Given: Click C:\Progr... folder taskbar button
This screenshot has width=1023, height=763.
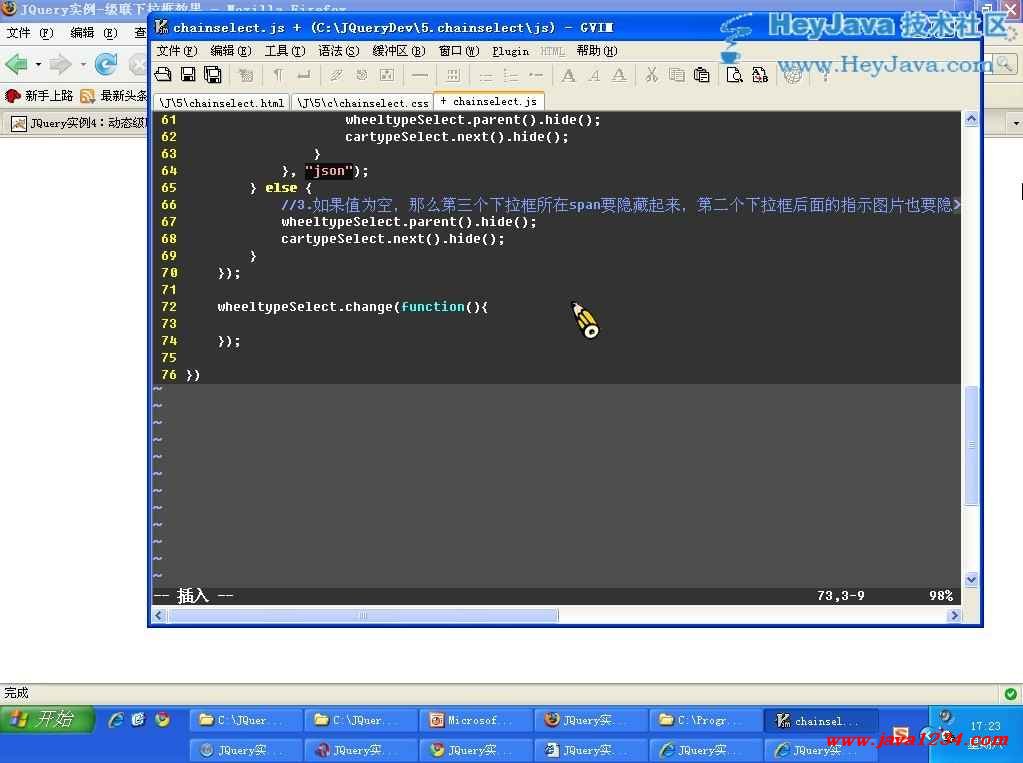Looking at the screenshot, I should pos(705,720).
